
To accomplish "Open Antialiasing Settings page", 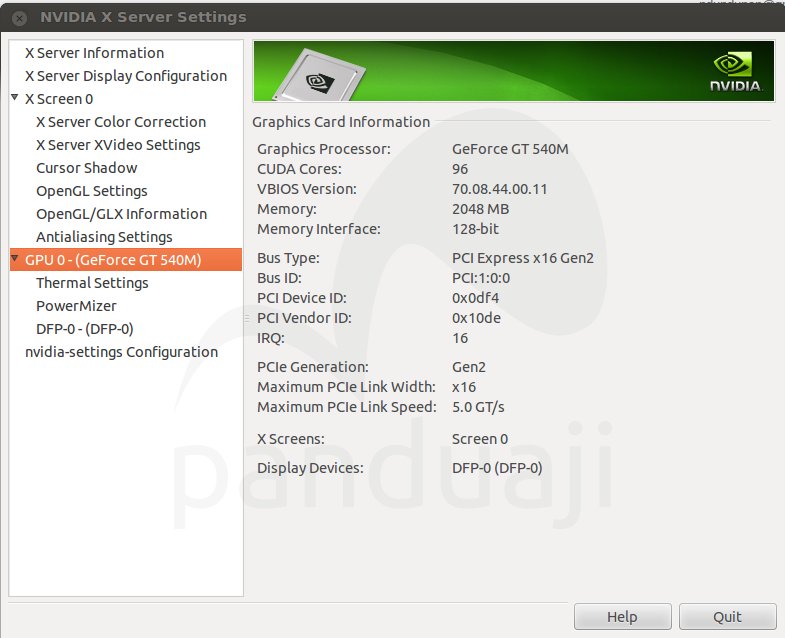I will (104, 237).
